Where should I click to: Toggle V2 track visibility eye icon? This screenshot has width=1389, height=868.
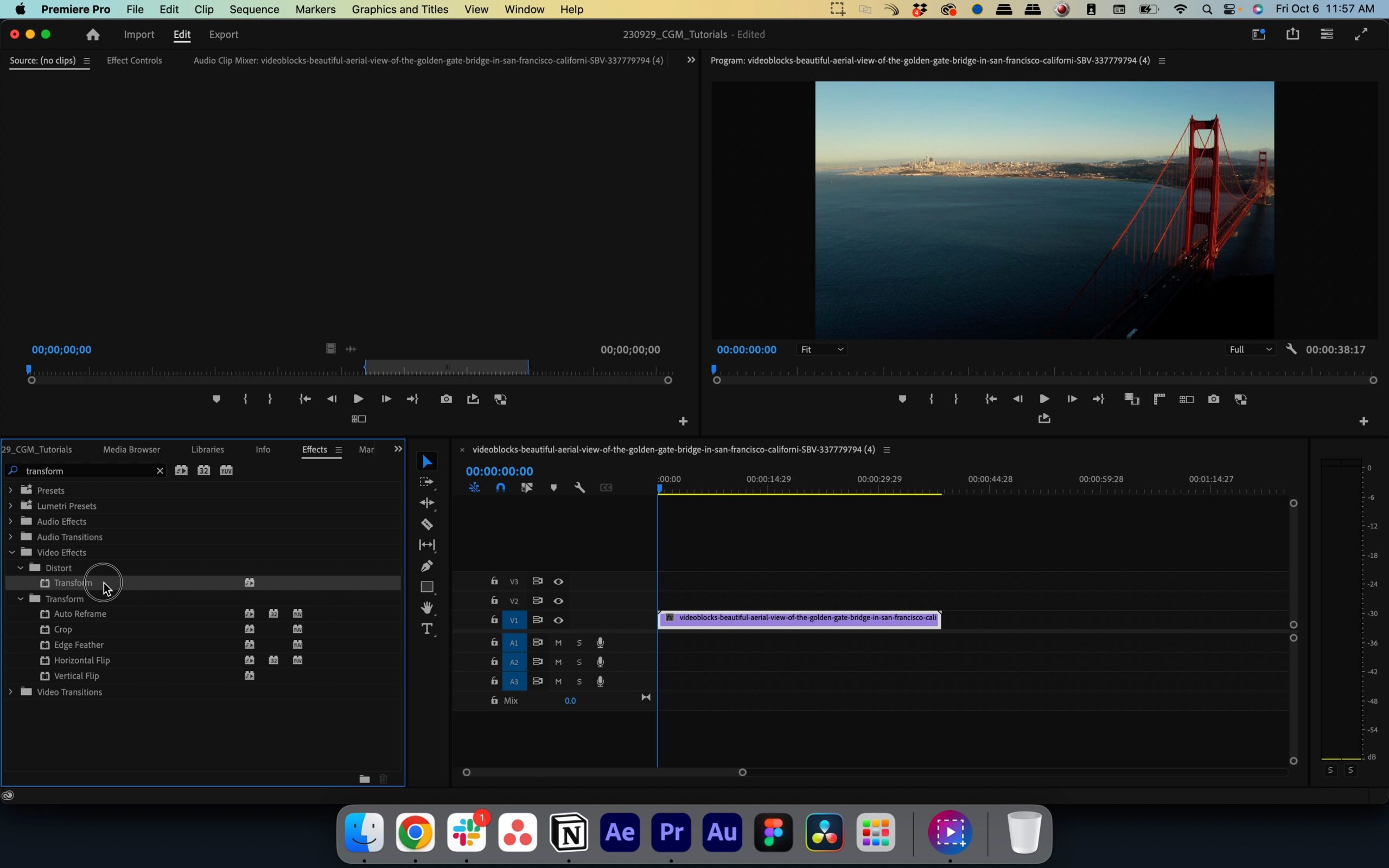click(x=558, y=600)
